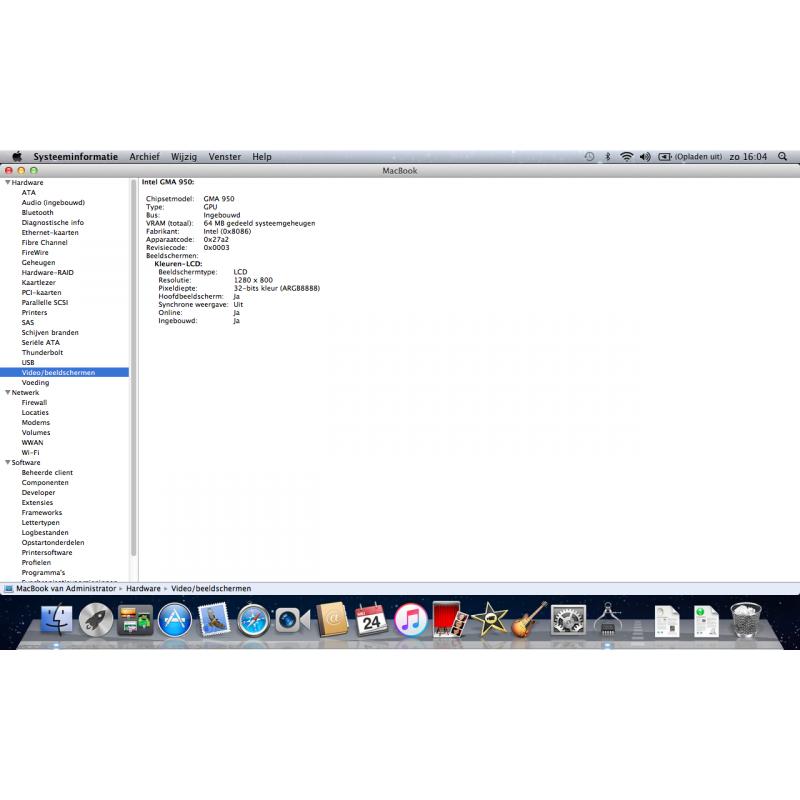Launch iMovie star icon in Dock
The width and height of the screenshot is (800, 800).
(x=489, y=619)
